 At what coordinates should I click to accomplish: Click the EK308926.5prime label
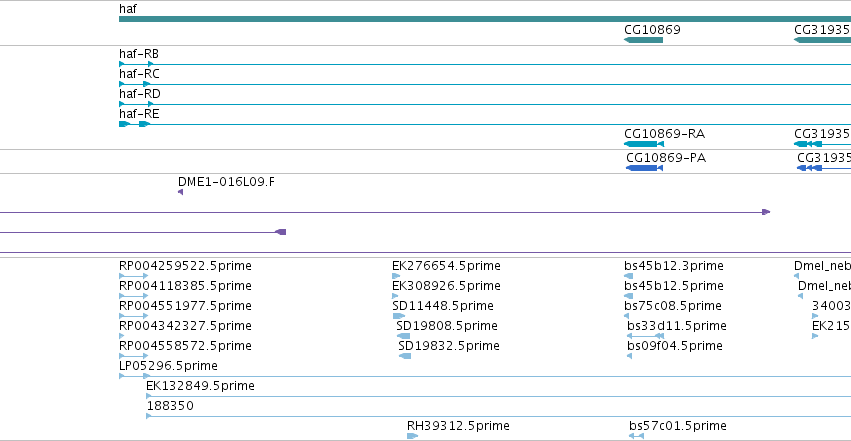446,286
